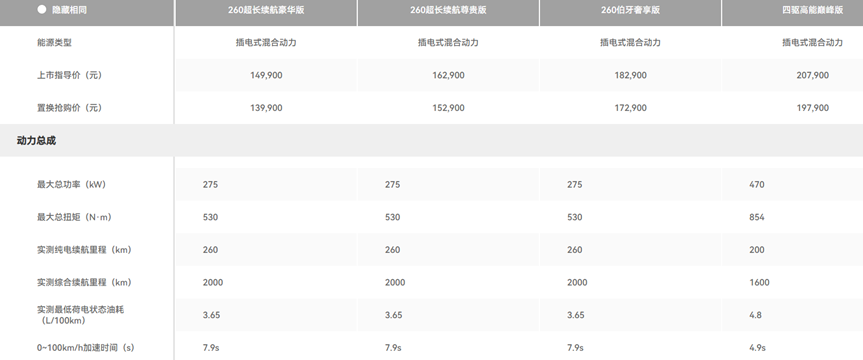Select the 152,900 trade-in price cell
This screenshot has height=360, width=863.
click(x=448, y=108)
